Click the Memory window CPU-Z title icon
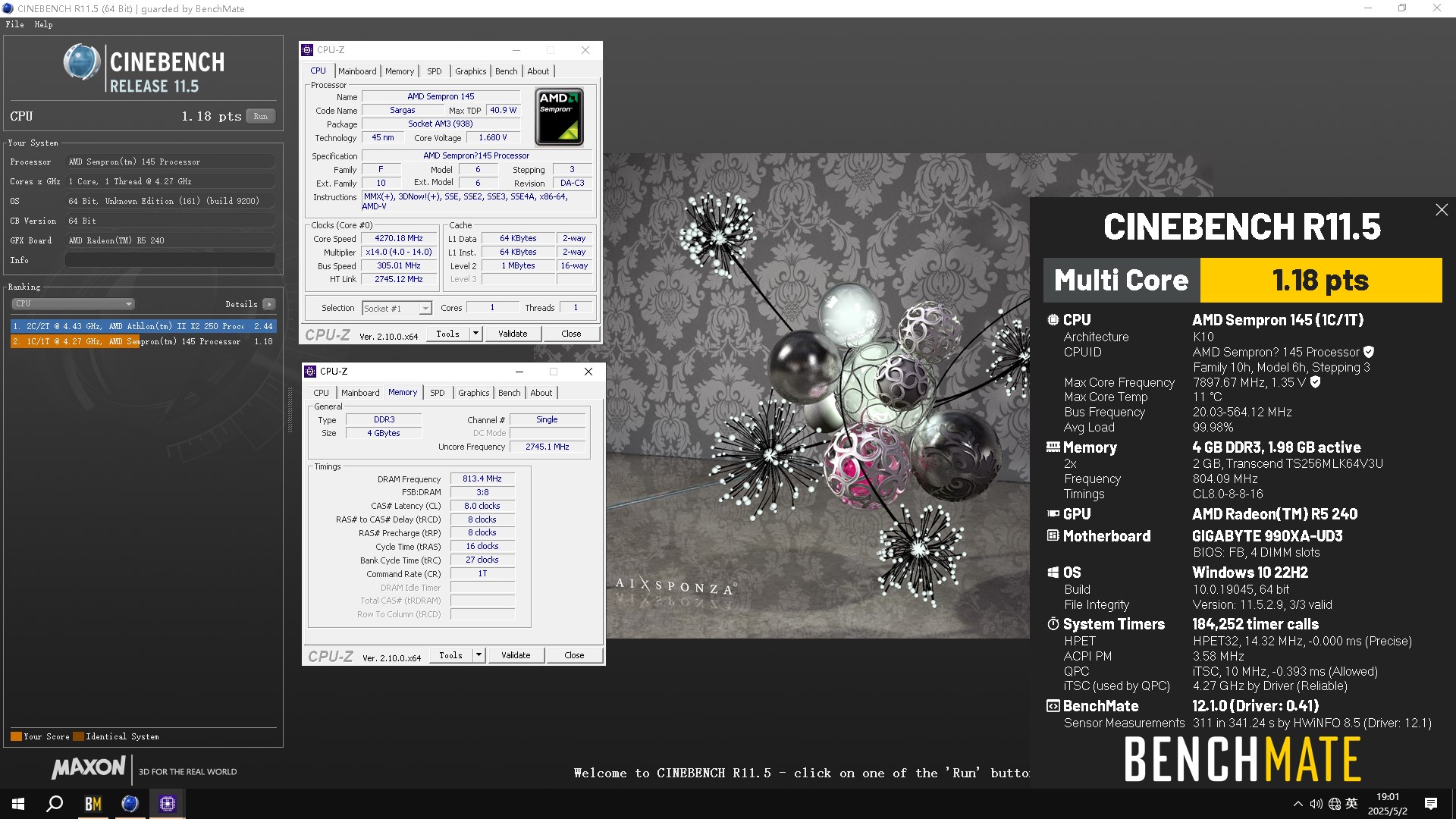Viewport: 1456px width, 819px height. click(x=310, y=372)
